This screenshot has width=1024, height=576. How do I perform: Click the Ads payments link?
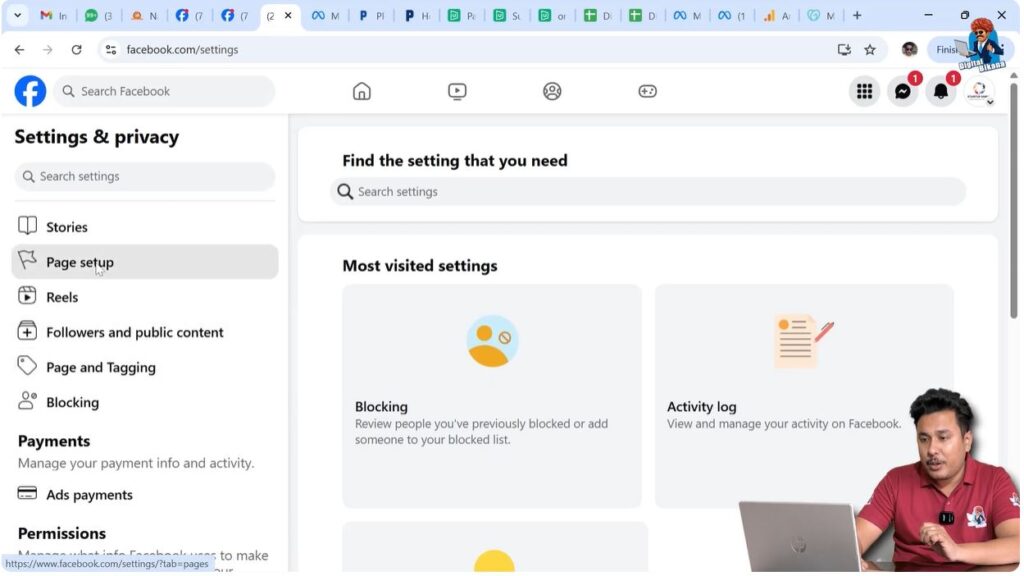pyautogui.click(x=89, y=494)
